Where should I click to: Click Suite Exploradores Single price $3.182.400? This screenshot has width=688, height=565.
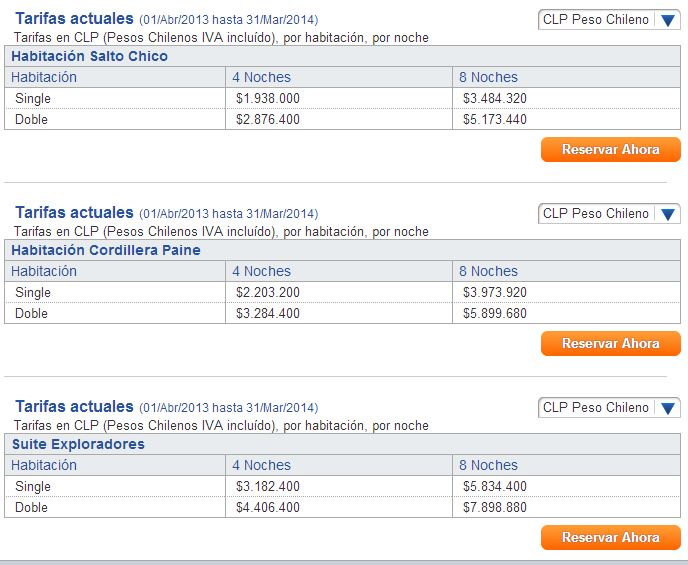(268, 486)
